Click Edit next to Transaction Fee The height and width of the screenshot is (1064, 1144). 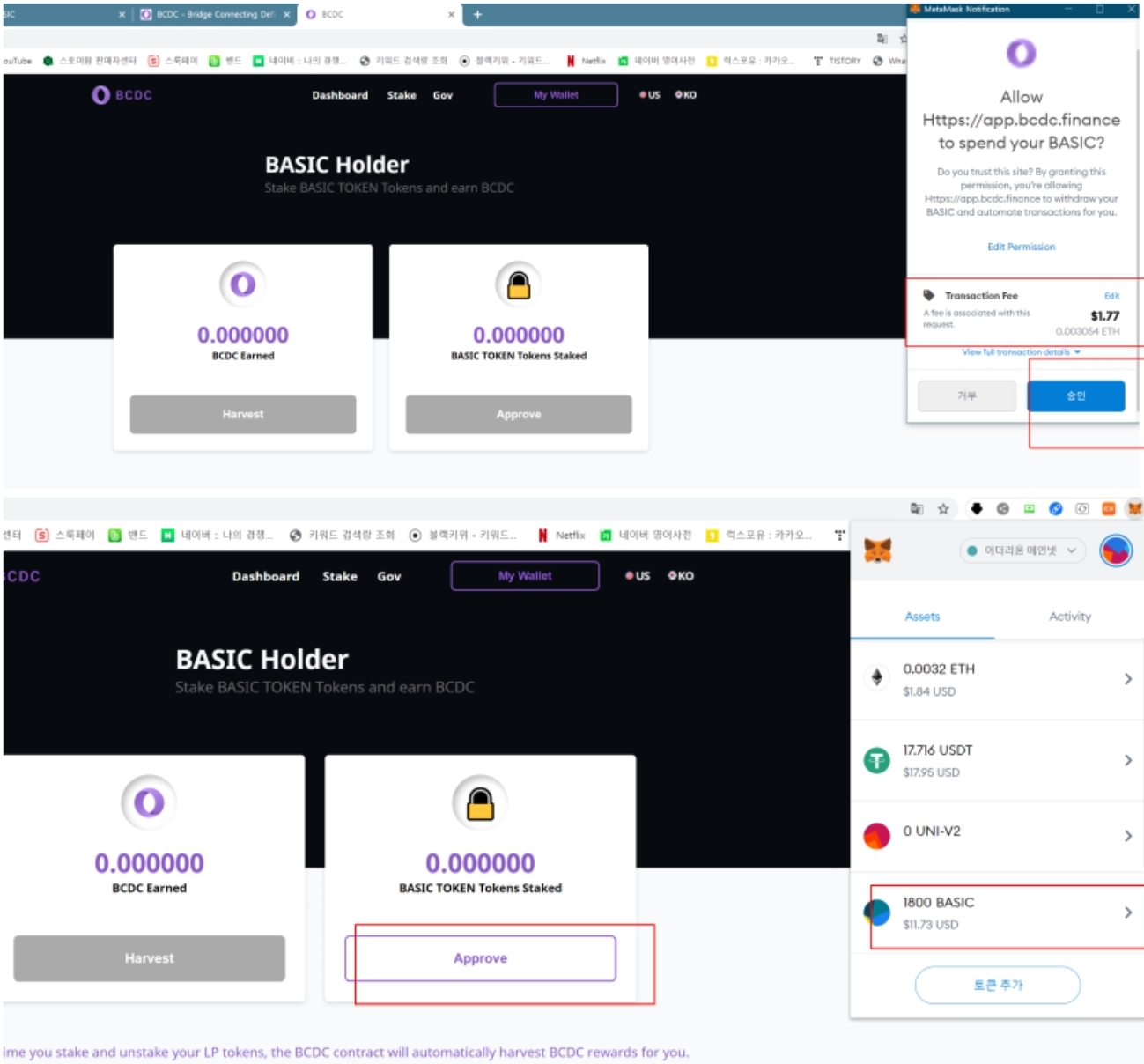[x=1111, y=296]
